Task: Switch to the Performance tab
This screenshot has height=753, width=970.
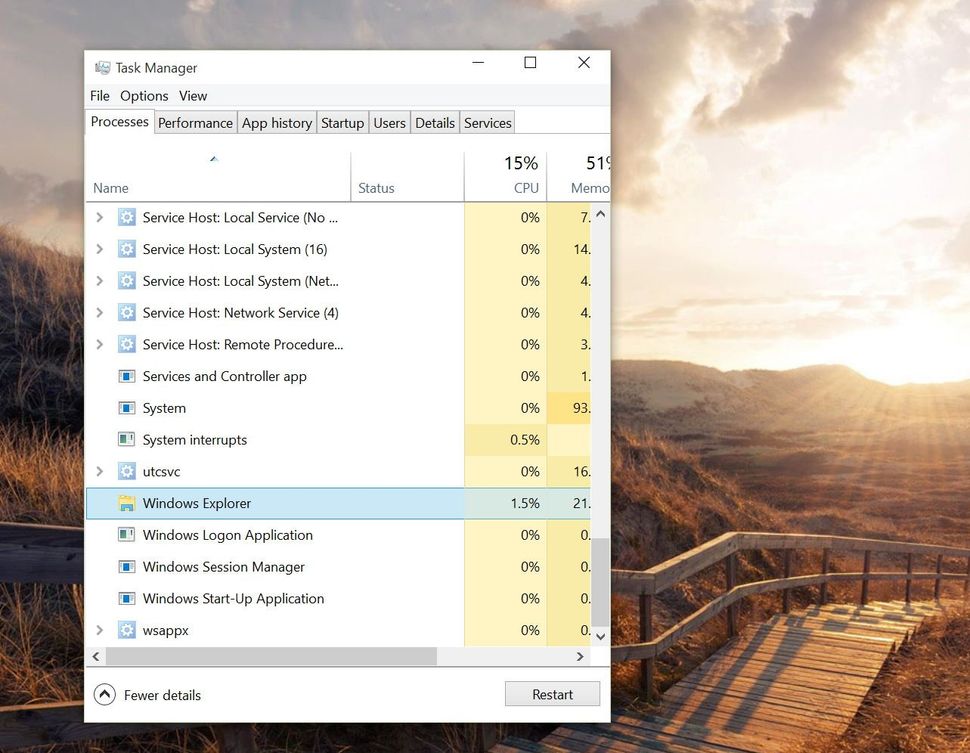Action: point(195,122)
